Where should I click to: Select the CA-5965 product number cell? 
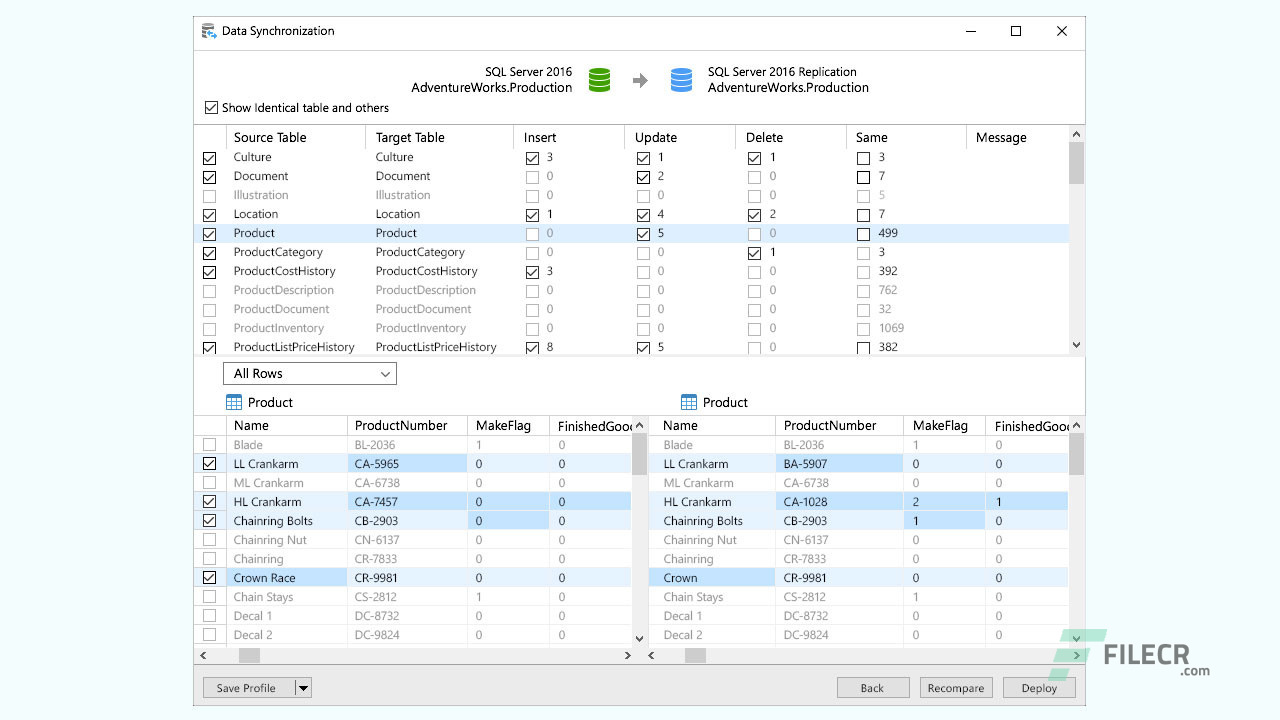(x=407, y=464)
